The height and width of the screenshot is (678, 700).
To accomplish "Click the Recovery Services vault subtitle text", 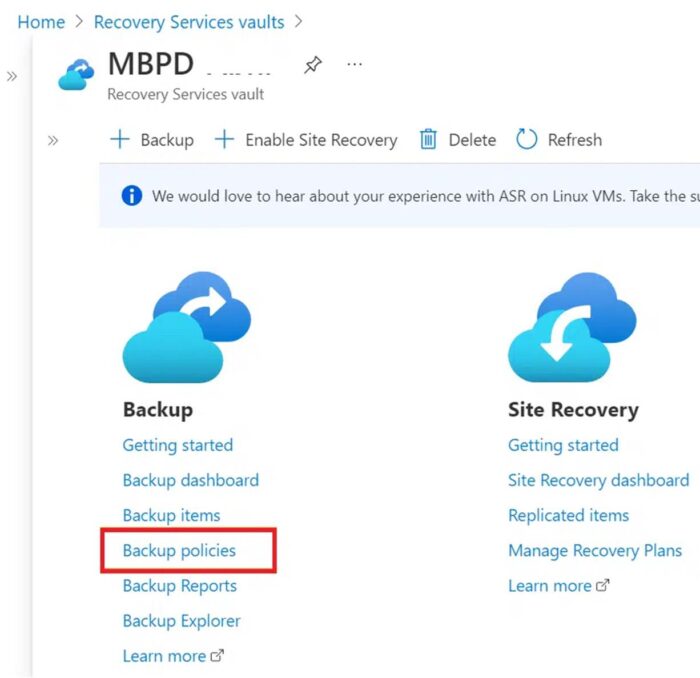I will click(186, 94).
